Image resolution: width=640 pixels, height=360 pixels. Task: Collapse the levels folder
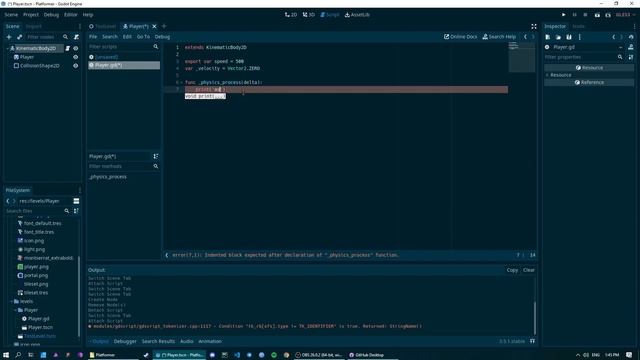[11, 301]
